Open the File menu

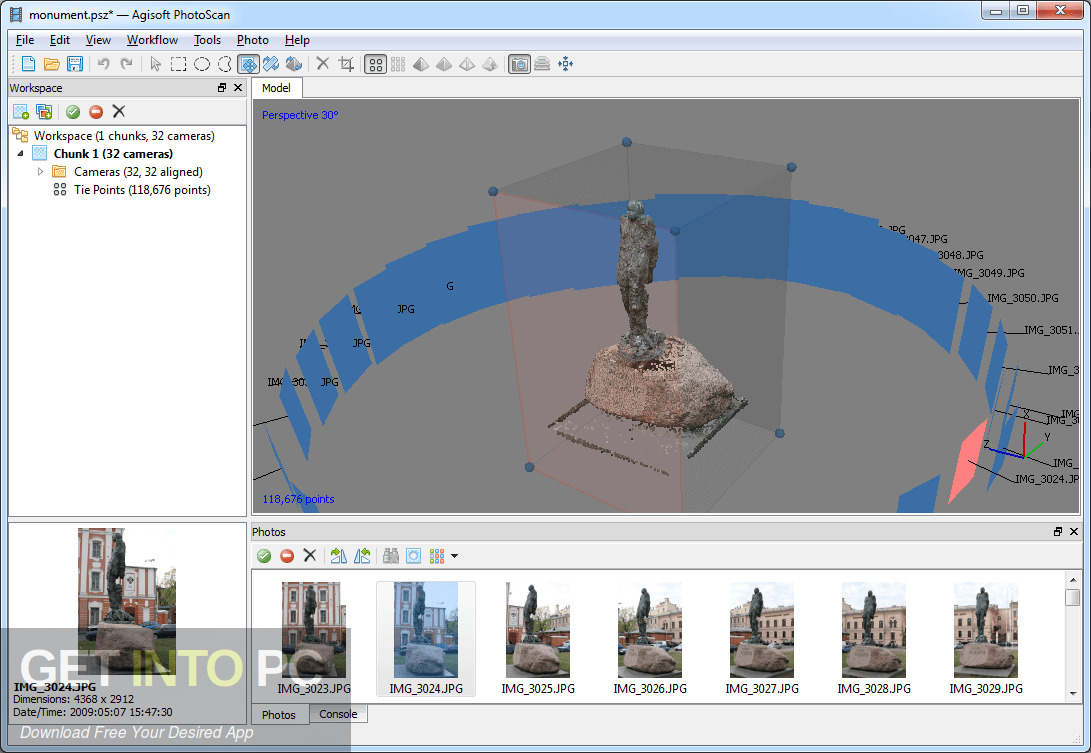(25, 40)
